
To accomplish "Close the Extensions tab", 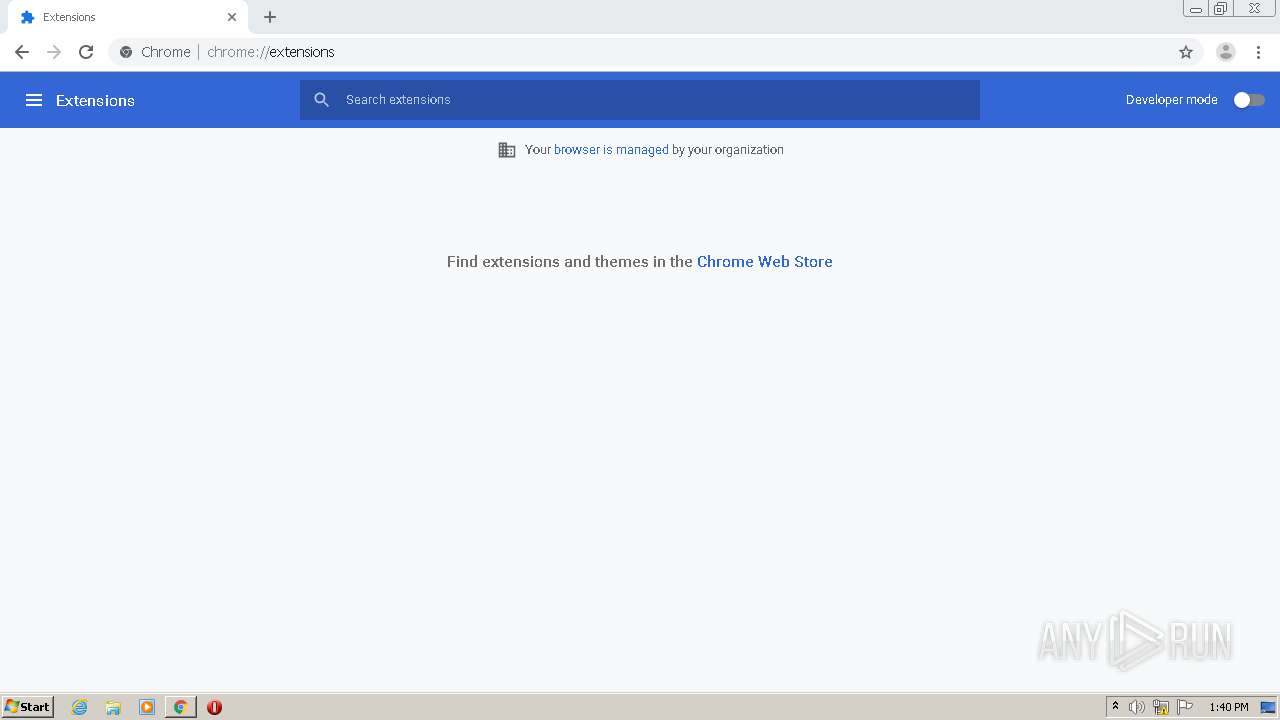I will pos(232,17).
